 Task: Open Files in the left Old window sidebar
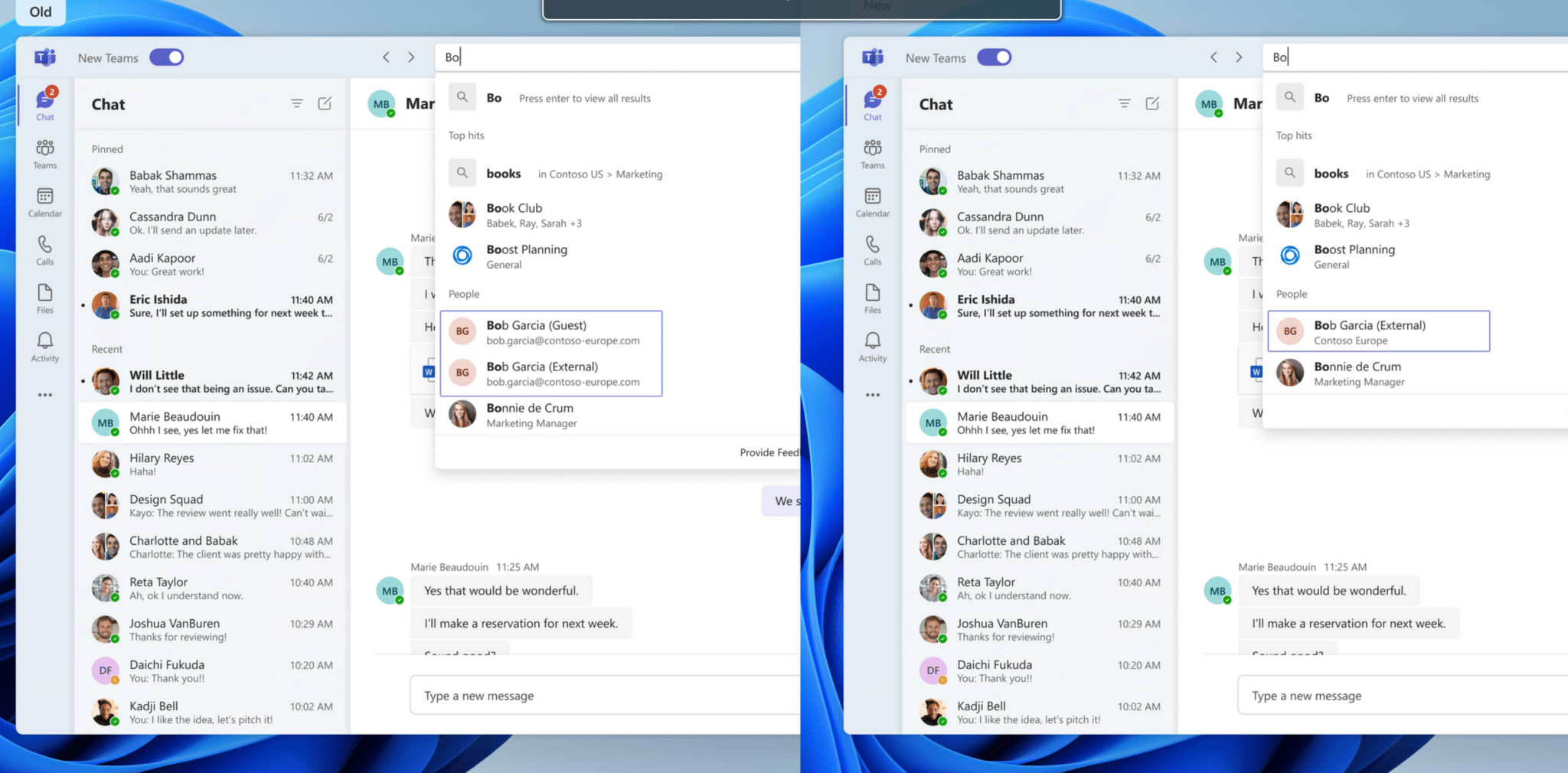point(45,298)
